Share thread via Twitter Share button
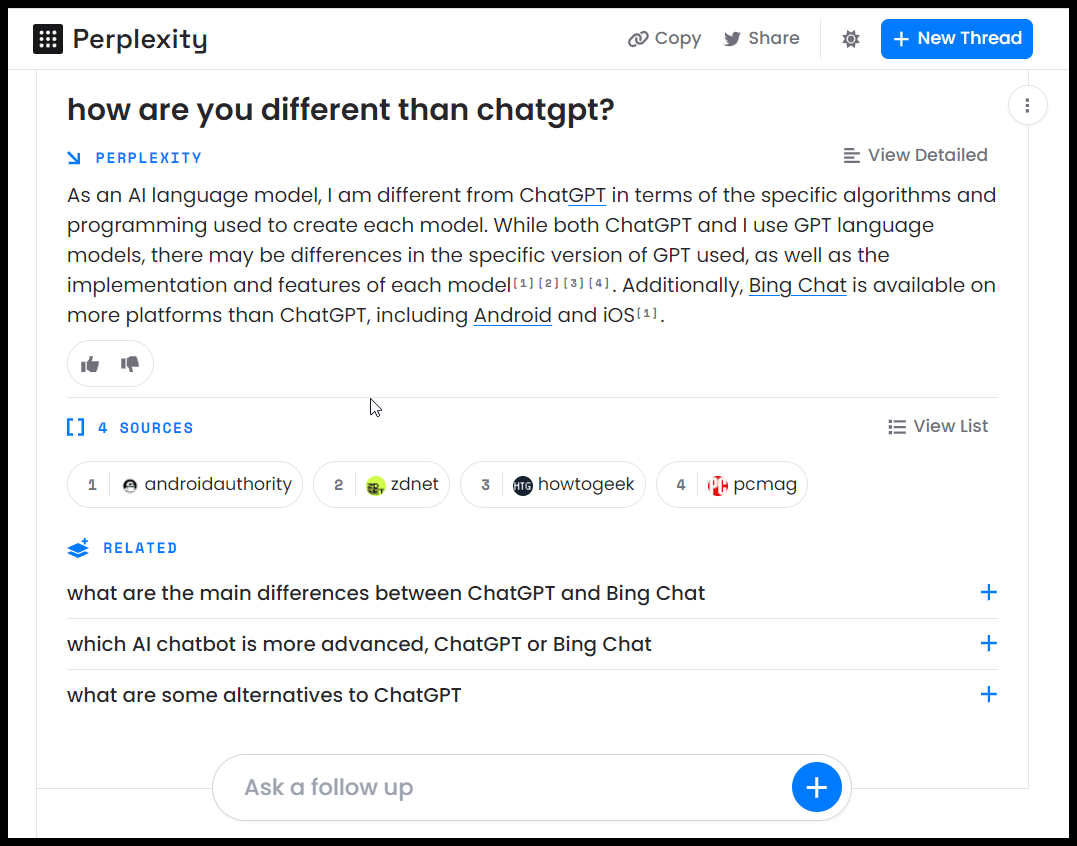 coord(762,39)
